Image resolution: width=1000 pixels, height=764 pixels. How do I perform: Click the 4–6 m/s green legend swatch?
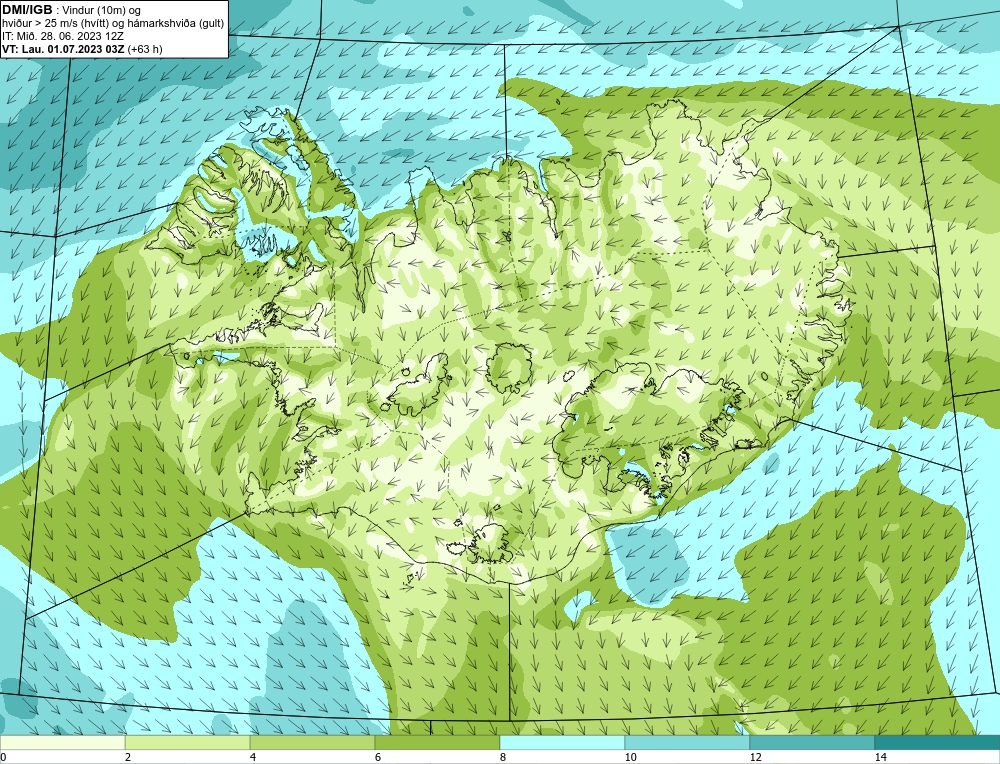click(x=312, y=742)
